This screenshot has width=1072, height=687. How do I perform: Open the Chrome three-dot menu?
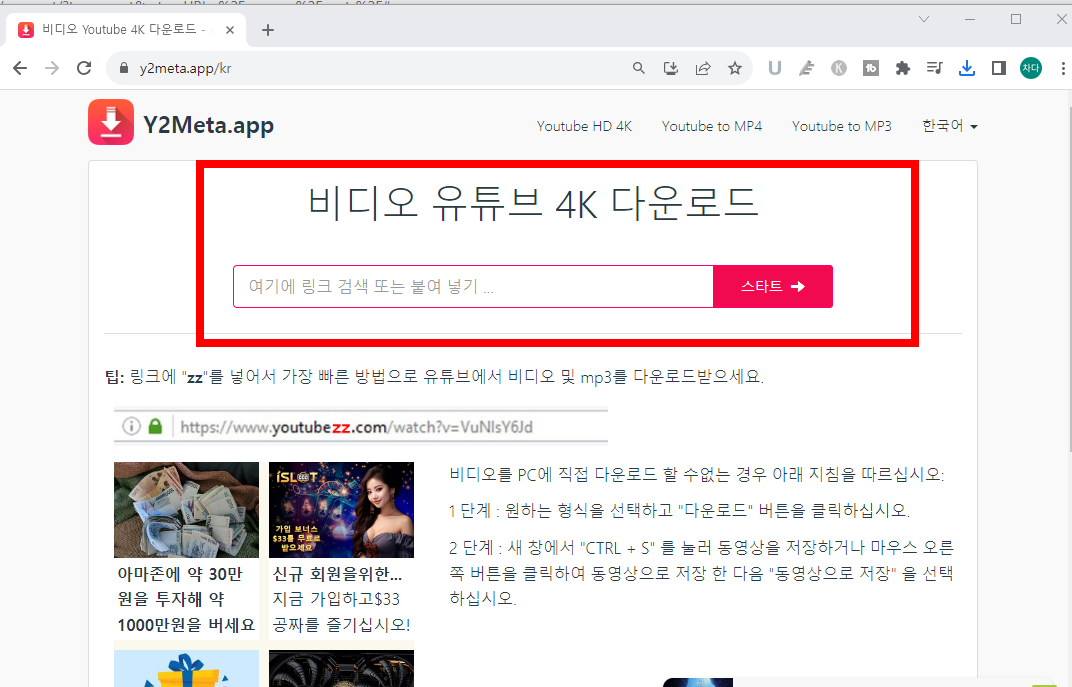[1062, 68]
